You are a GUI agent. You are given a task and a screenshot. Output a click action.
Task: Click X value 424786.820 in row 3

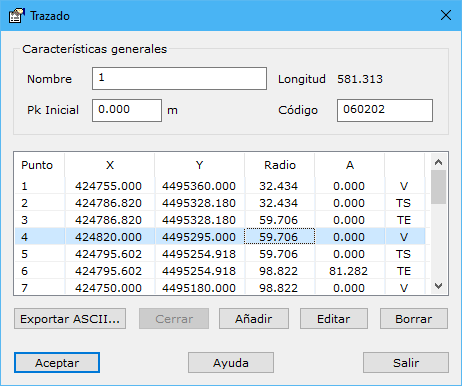point(108,220)
